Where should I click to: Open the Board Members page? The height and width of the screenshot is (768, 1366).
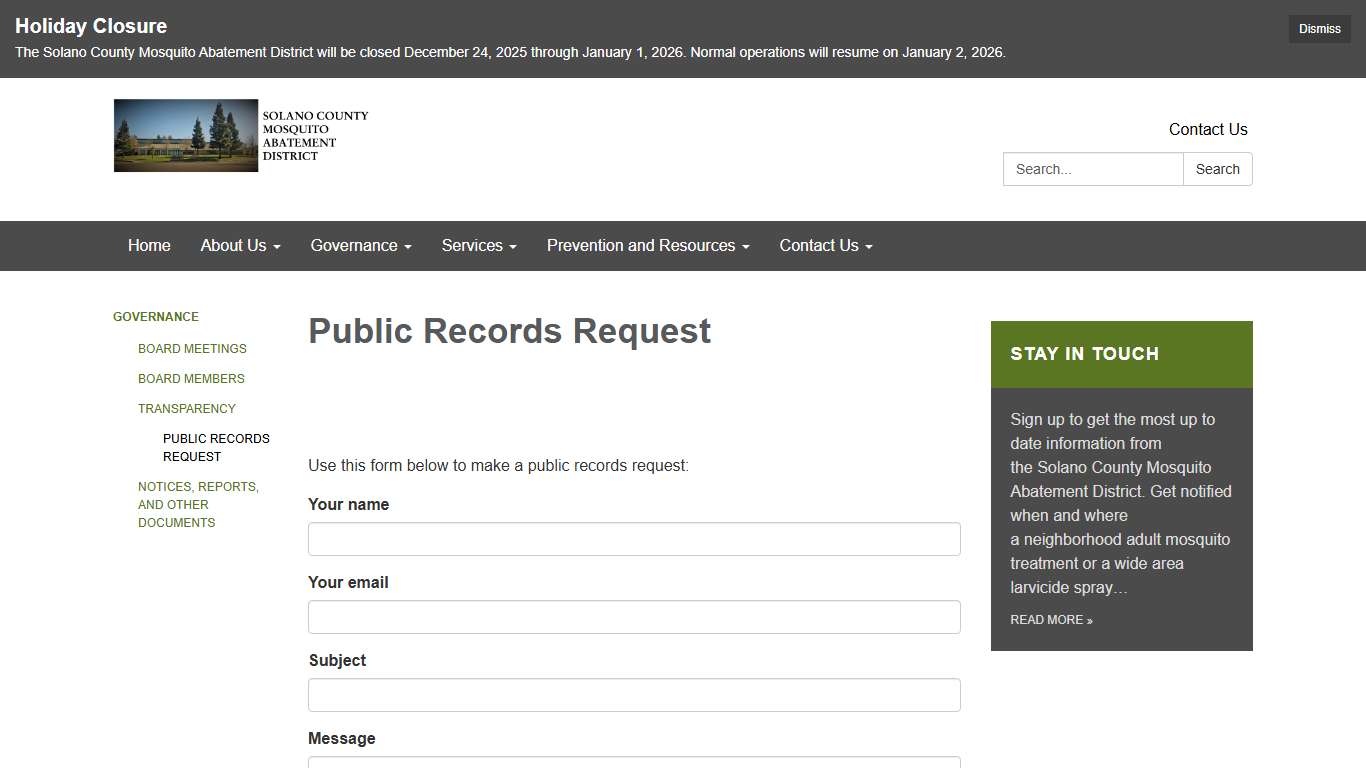pyautogui.click(x=191, y=379)
